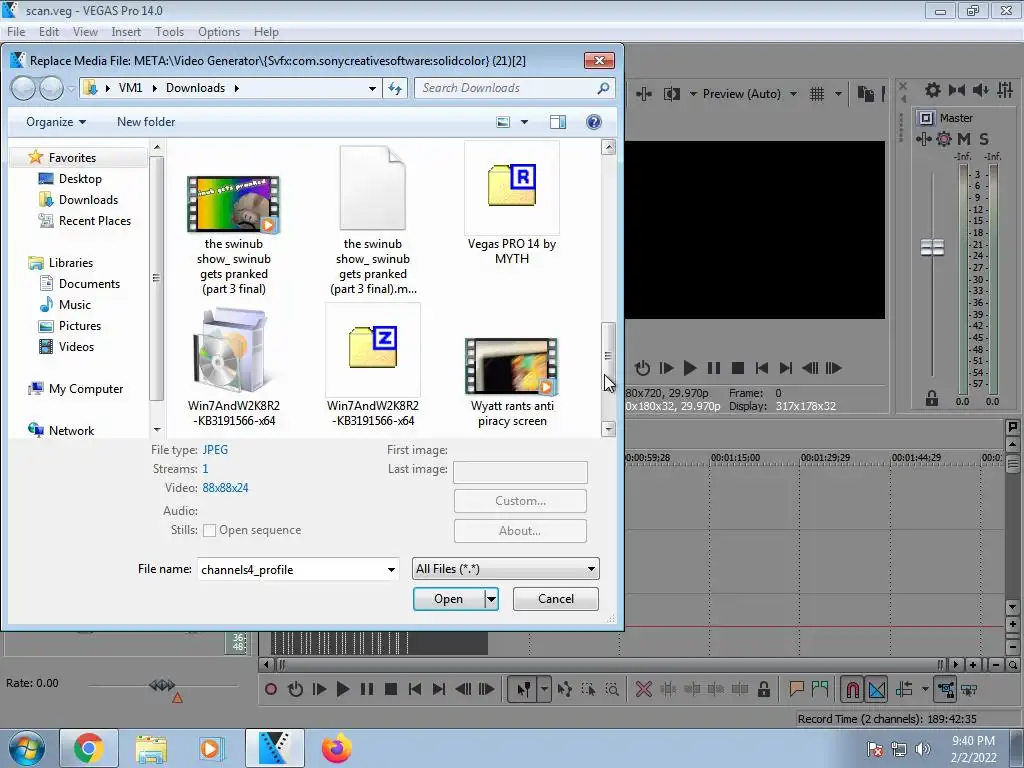Open the File menu
The image size is (1024, 768).
click(x=16, y=31)
